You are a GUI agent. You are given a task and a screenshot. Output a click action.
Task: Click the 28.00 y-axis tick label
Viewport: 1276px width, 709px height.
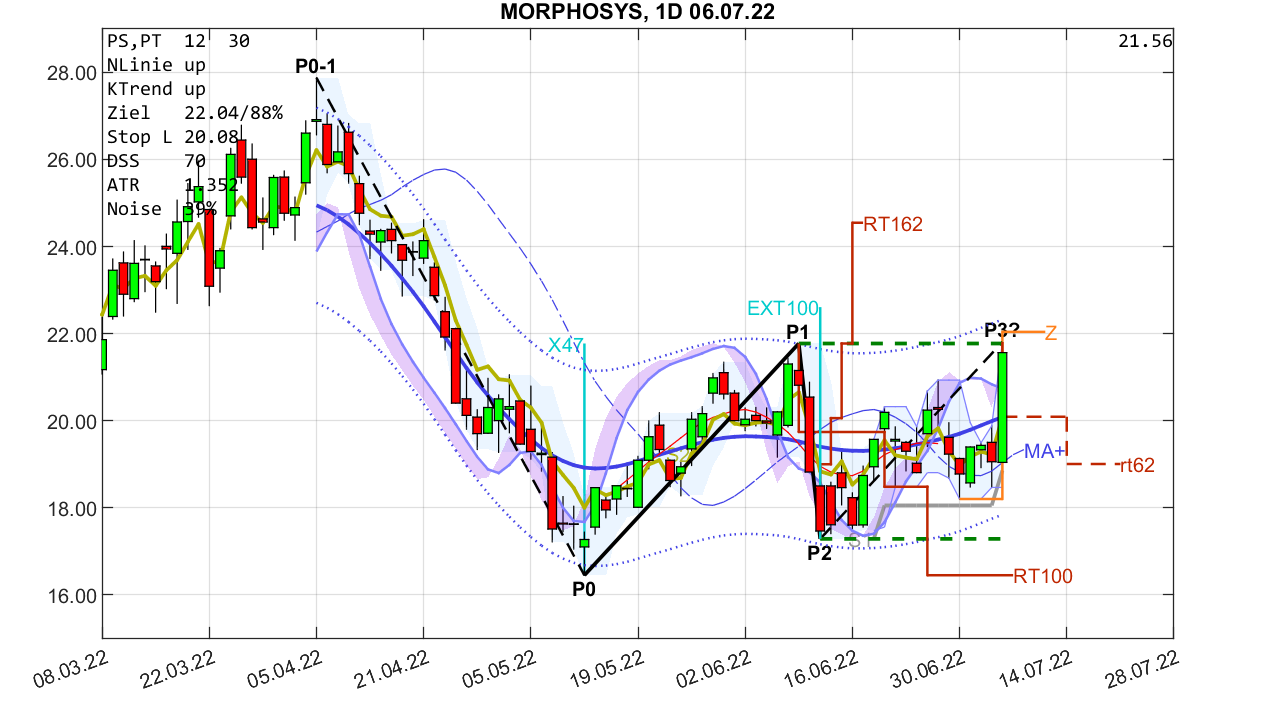[71, 73]
